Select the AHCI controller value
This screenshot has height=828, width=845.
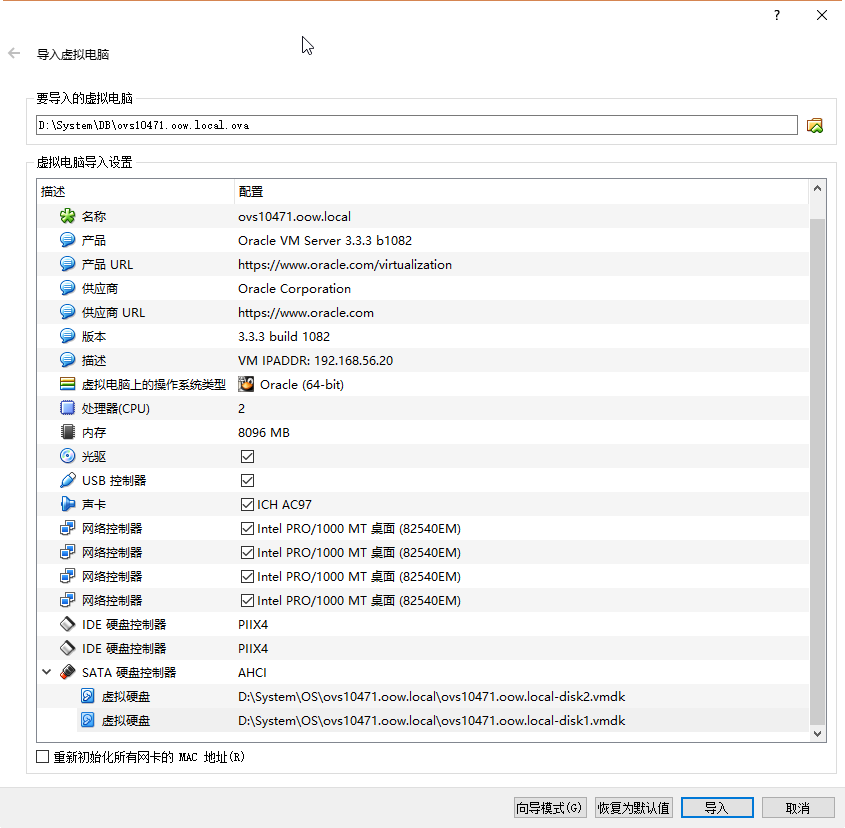(252, 673)
